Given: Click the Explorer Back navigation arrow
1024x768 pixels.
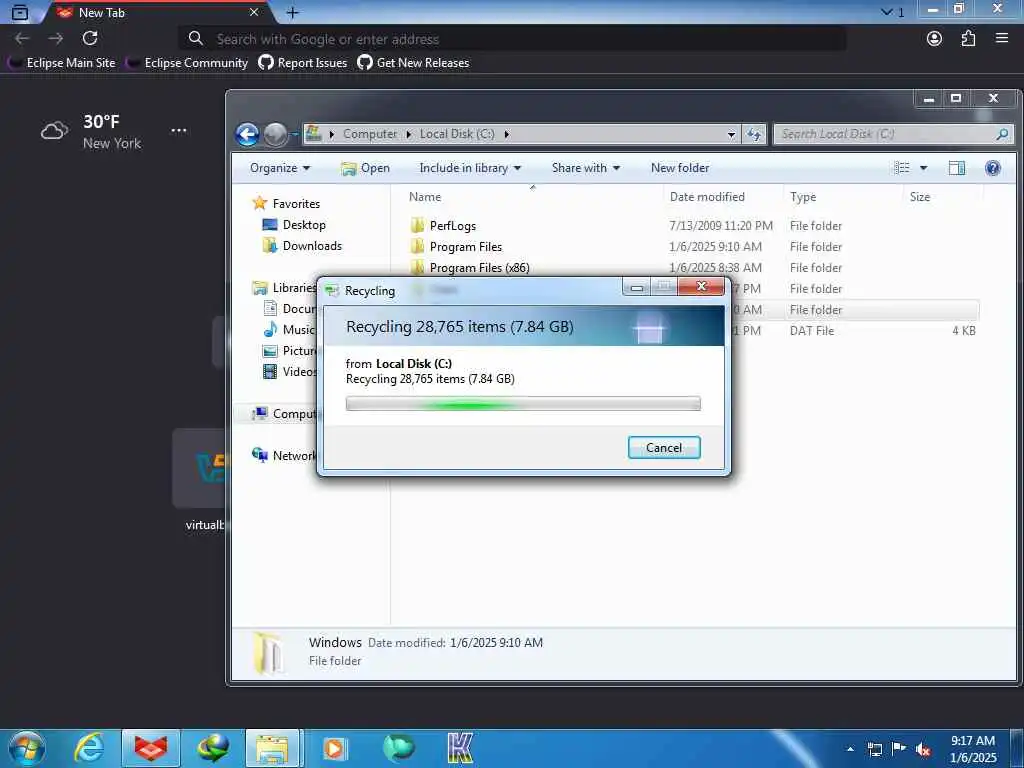Looking at the screenshot, I should pyautogui.click(x=247, y=135).
